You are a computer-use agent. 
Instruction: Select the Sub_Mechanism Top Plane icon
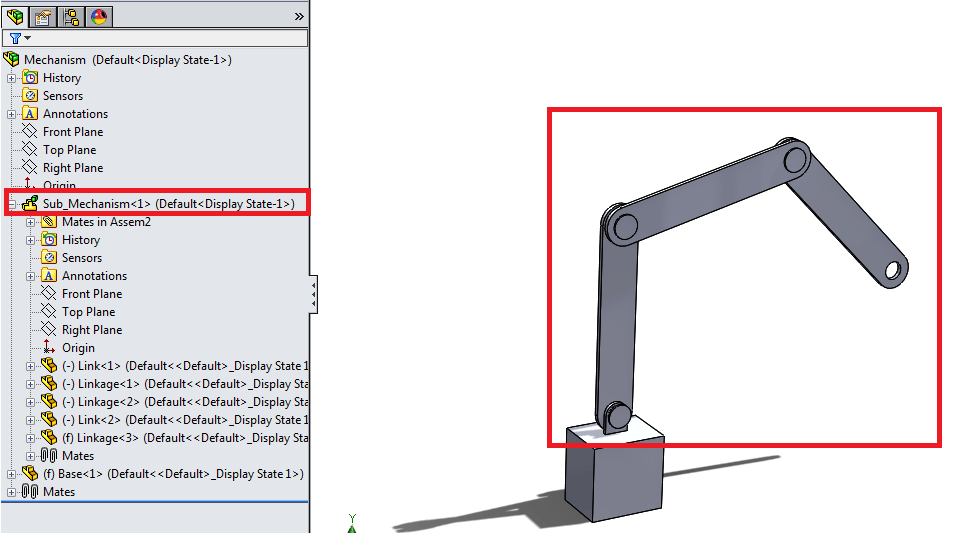49,311
